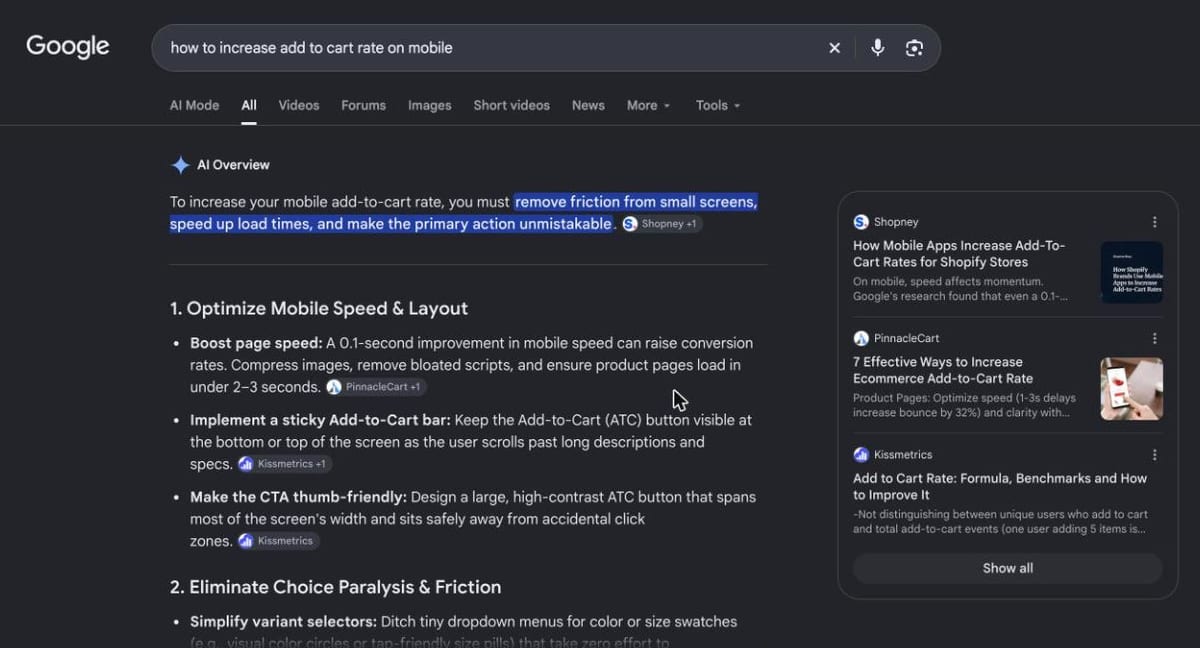Switch to the Forums tab

tap(363, 105)
